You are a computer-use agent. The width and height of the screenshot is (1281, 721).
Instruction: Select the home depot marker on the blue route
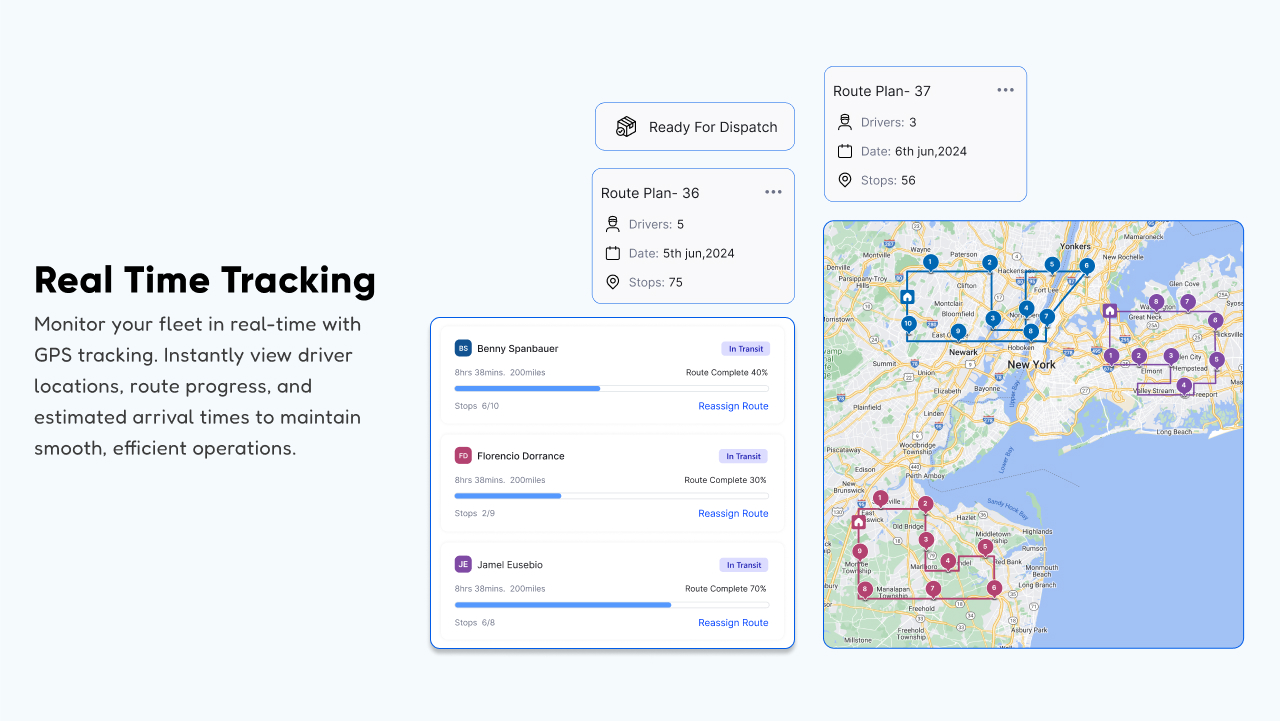pos(908,297)
